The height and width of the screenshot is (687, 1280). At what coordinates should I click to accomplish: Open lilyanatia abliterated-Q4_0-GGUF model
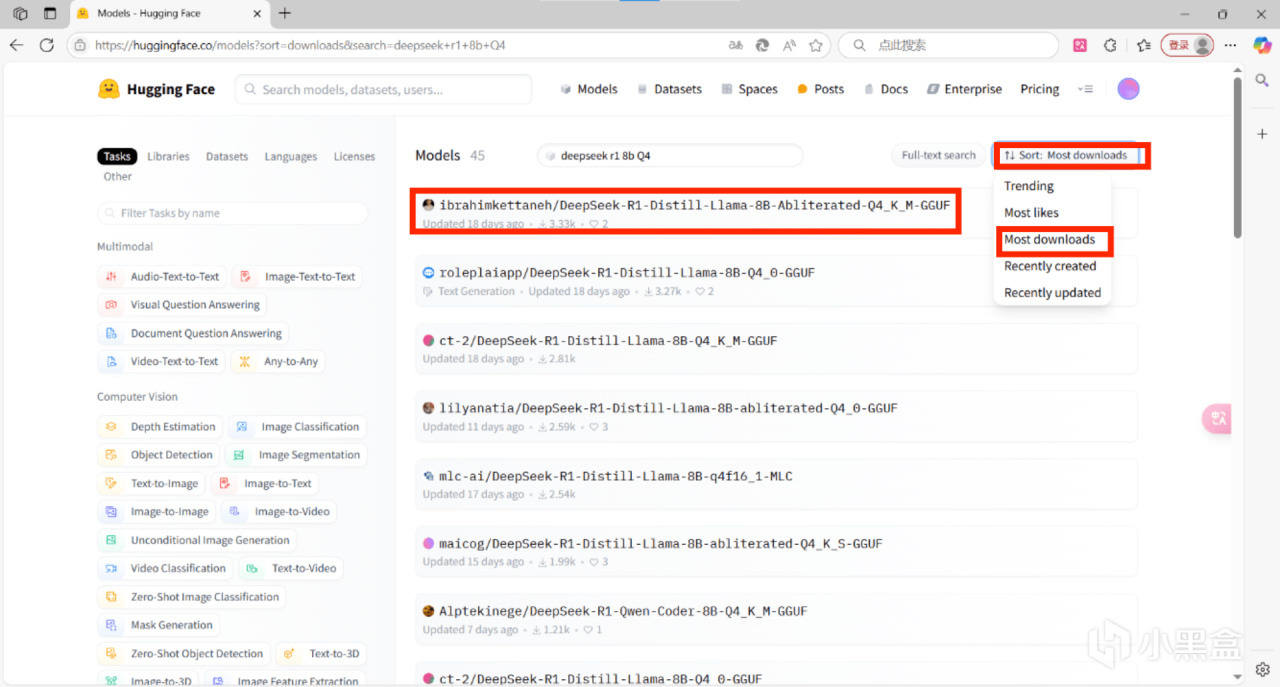(x=776, y=416)
